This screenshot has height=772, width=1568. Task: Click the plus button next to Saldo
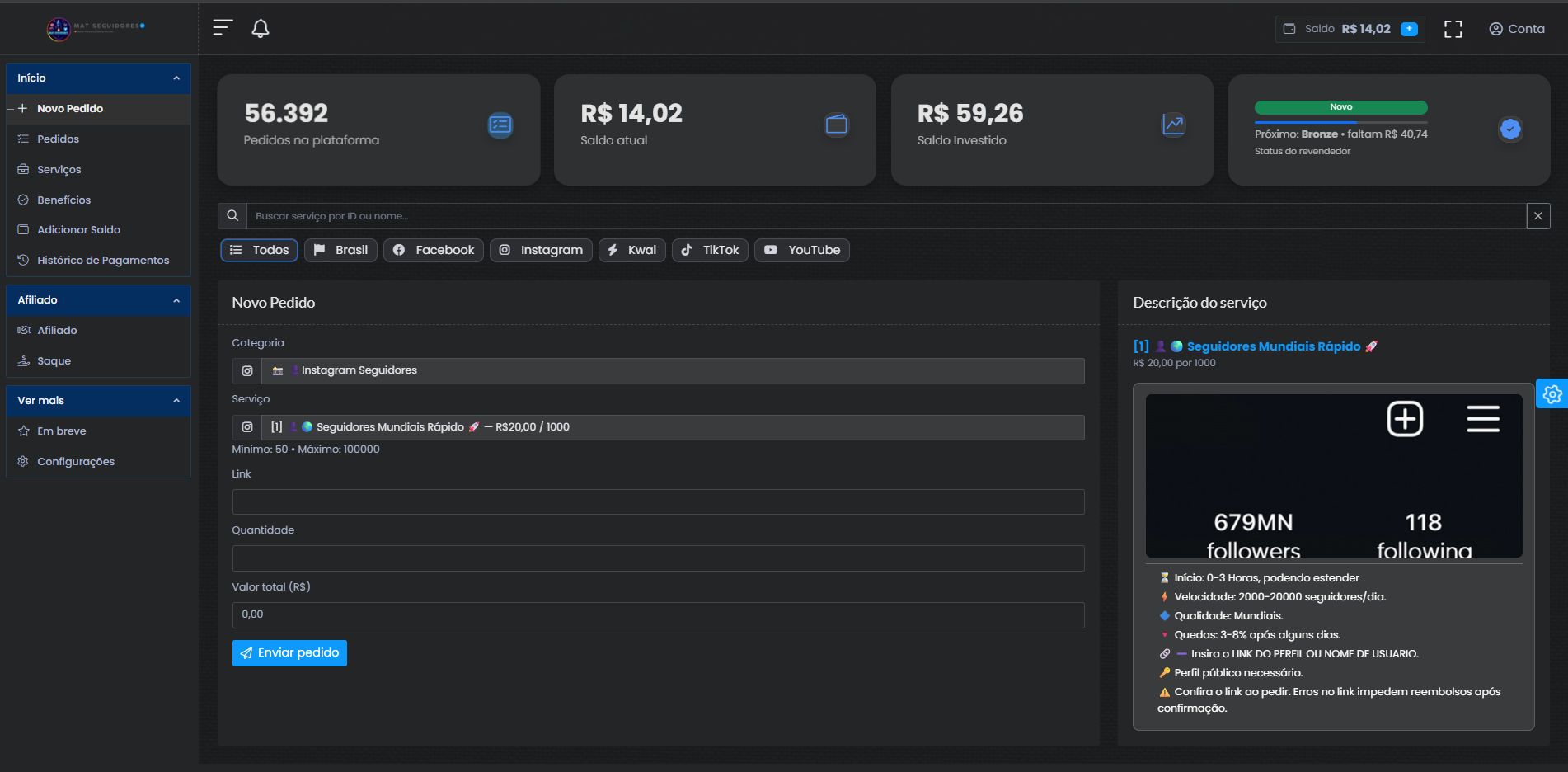point(1410,28)
